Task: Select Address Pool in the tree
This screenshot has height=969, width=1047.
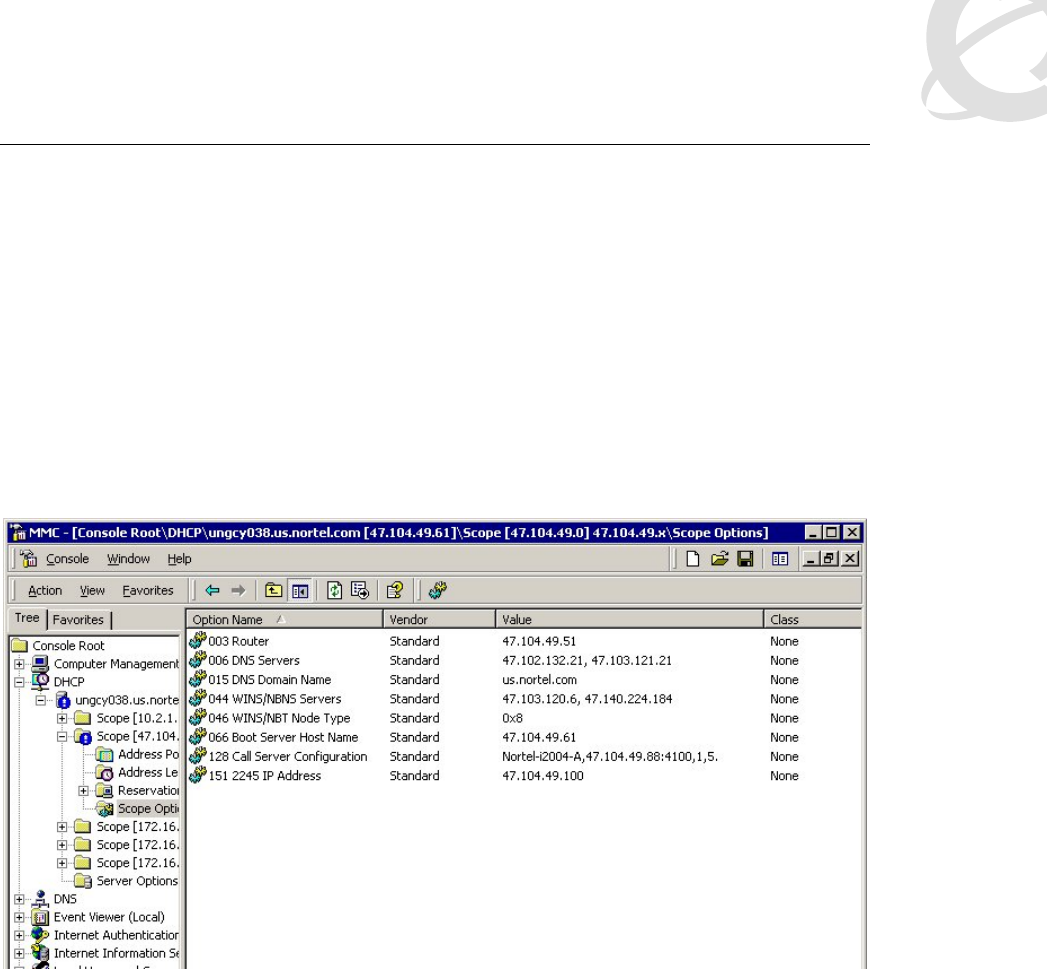Action: coord(148,754)
